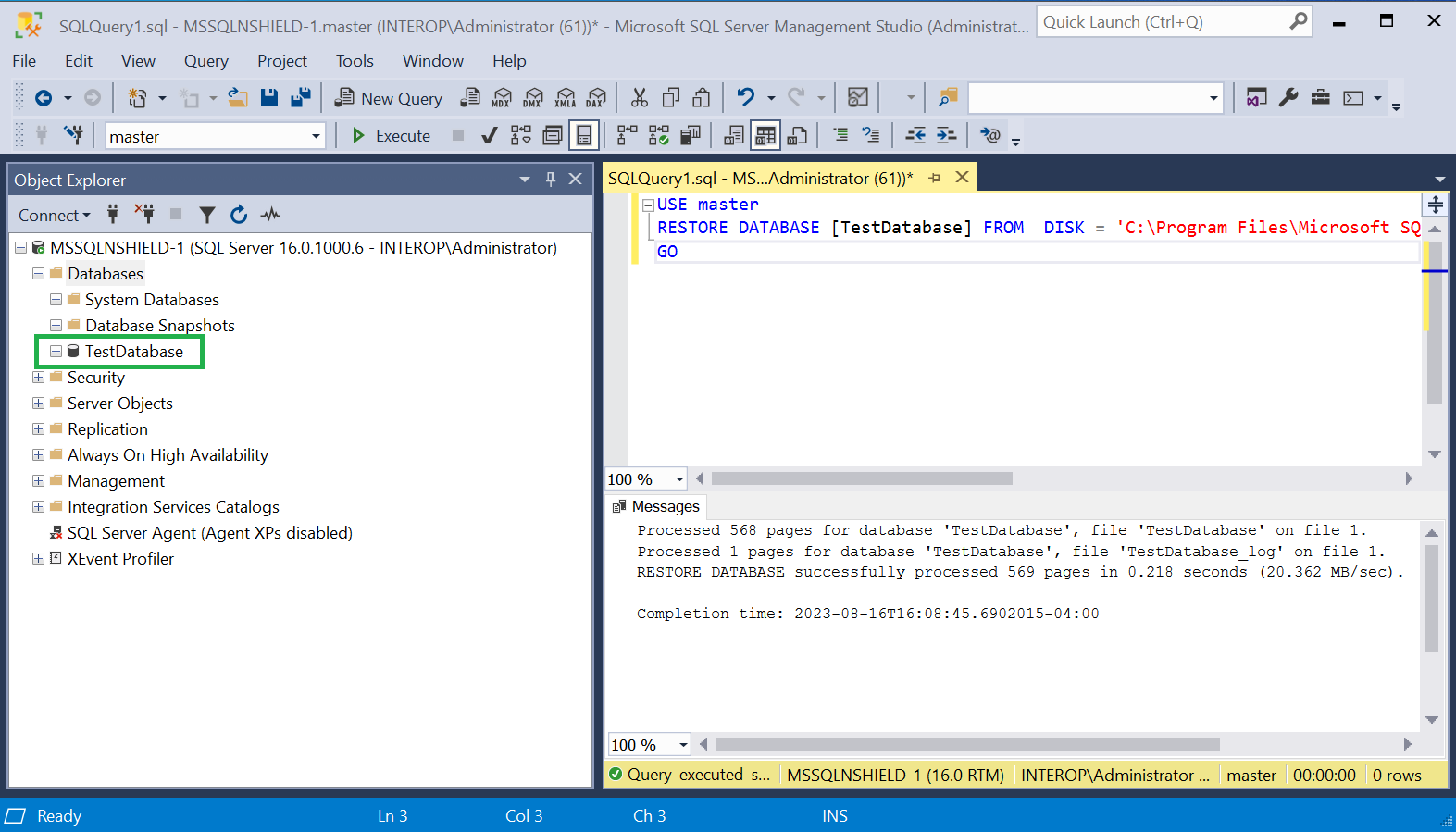Viewport: 1456px width, 832px height.
Task: Open a new XMLA query icon
Action: tap(565, 98)
